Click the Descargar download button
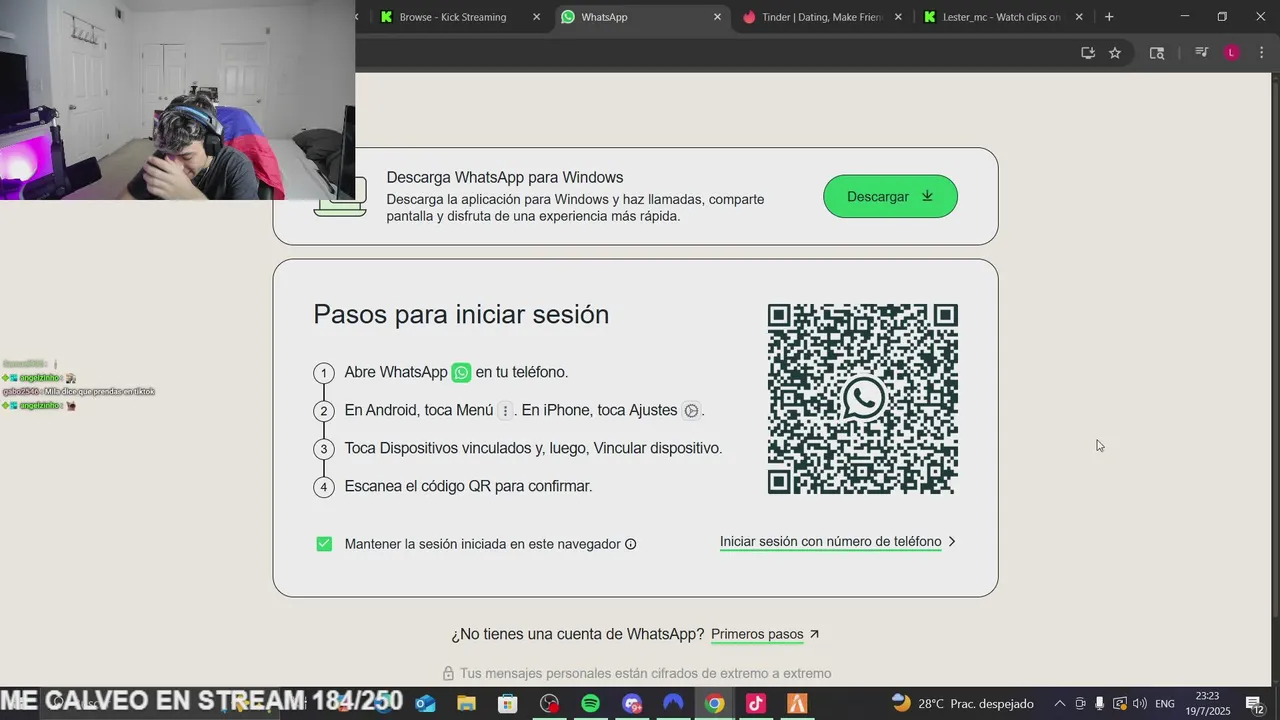 (x=890, y=196)
